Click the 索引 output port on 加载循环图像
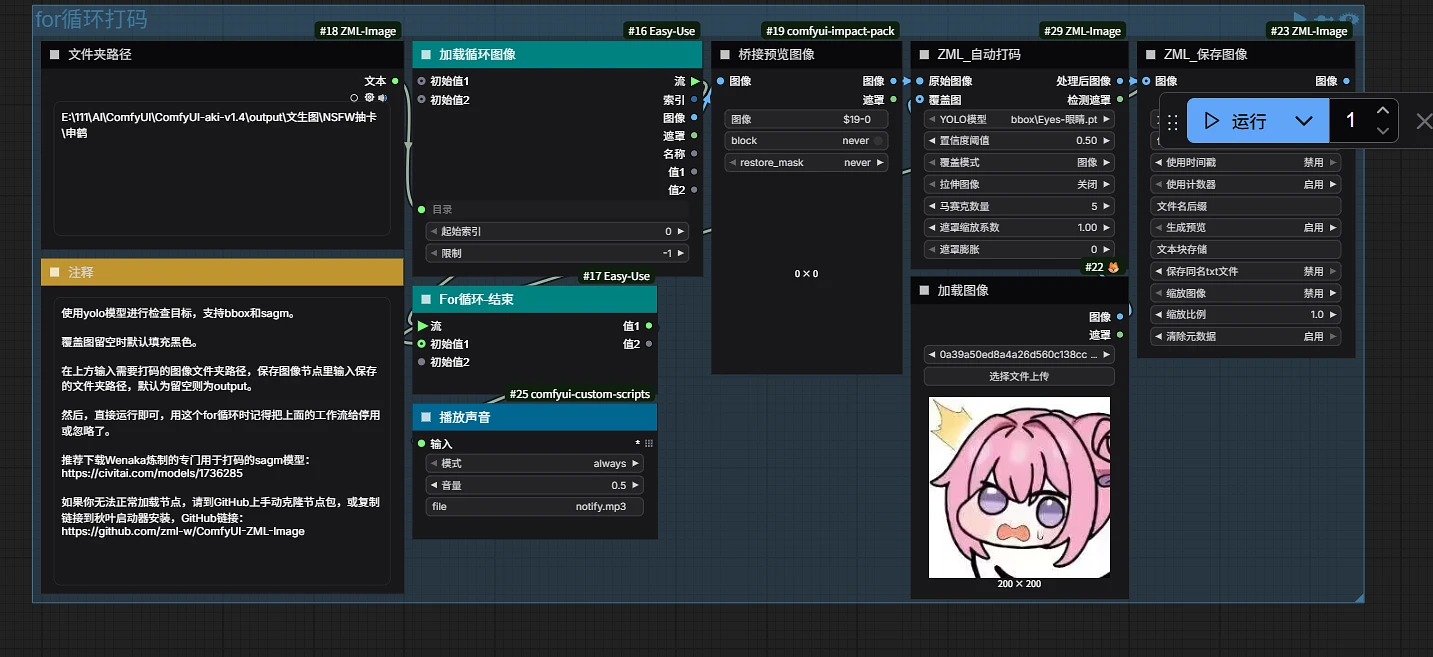 pyautogui.click(x=694, y=100)
